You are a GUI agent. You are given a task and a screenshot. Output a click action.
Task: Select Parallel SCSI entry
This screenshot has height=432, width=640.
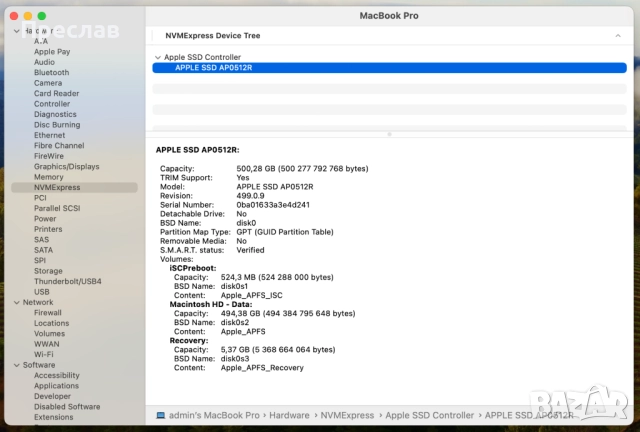[57, 208]
